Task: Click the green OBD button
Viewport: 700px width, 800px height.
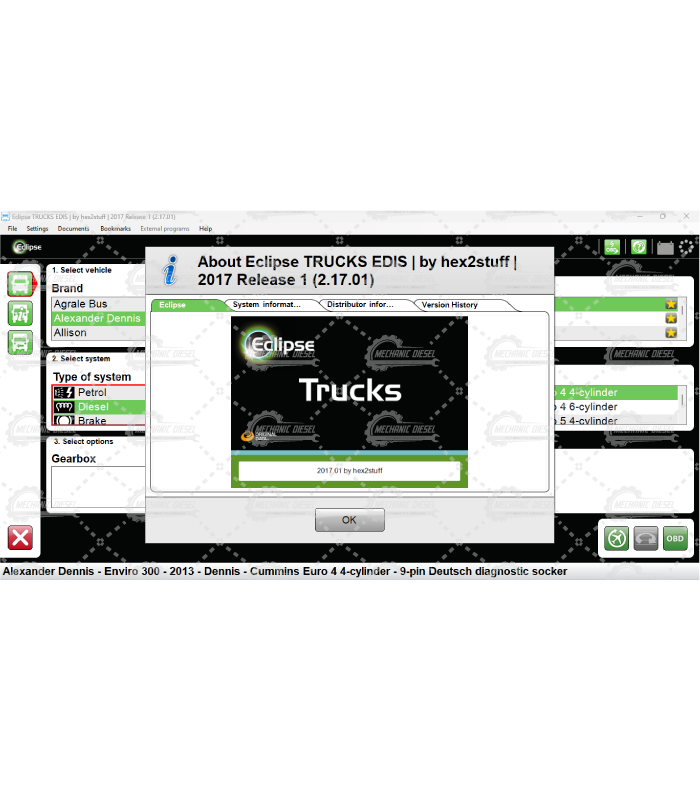Action: pyautogui.click(x=675, y=537)
